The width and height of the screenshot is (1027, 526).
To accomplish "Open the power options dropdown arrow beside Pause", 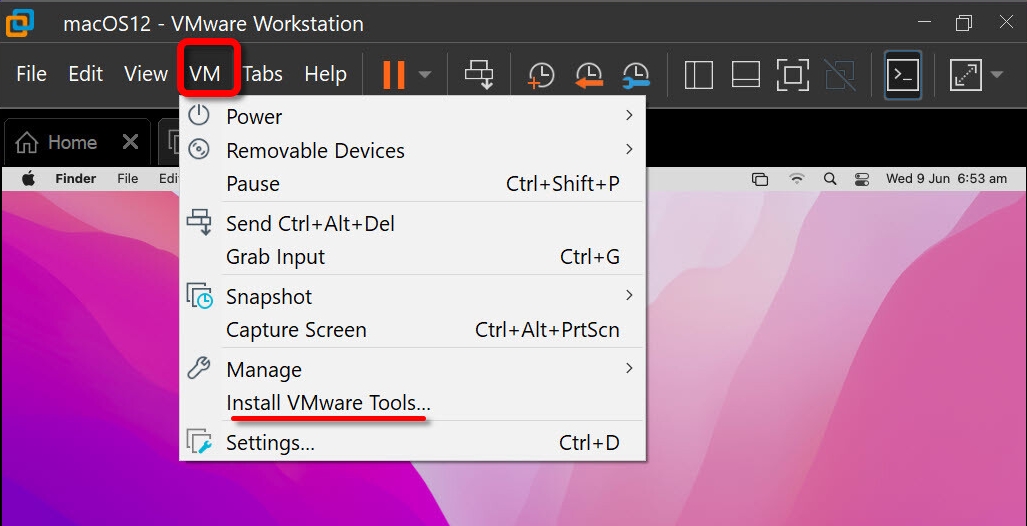I will tap(425, 75).
